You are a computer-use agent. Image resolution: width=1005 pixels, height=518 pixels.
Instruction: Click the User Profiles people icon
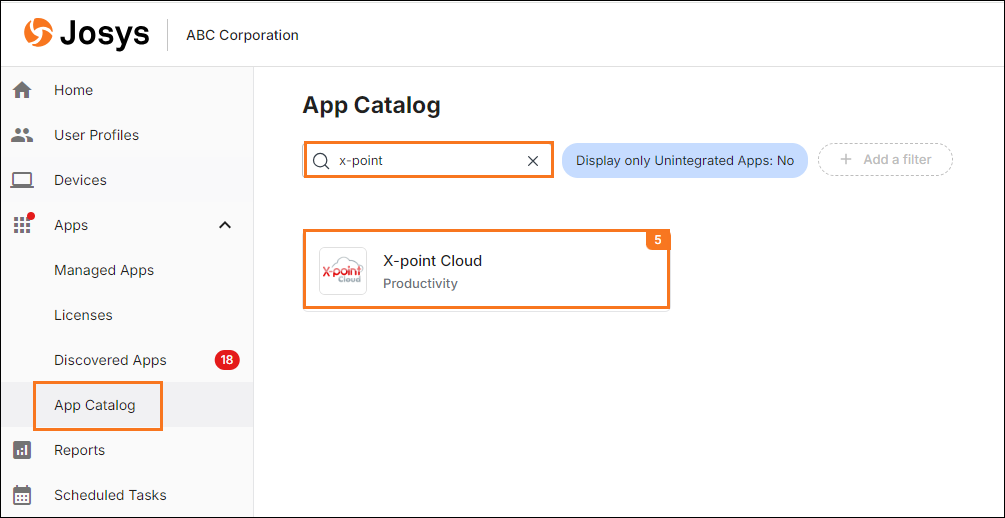22,135
